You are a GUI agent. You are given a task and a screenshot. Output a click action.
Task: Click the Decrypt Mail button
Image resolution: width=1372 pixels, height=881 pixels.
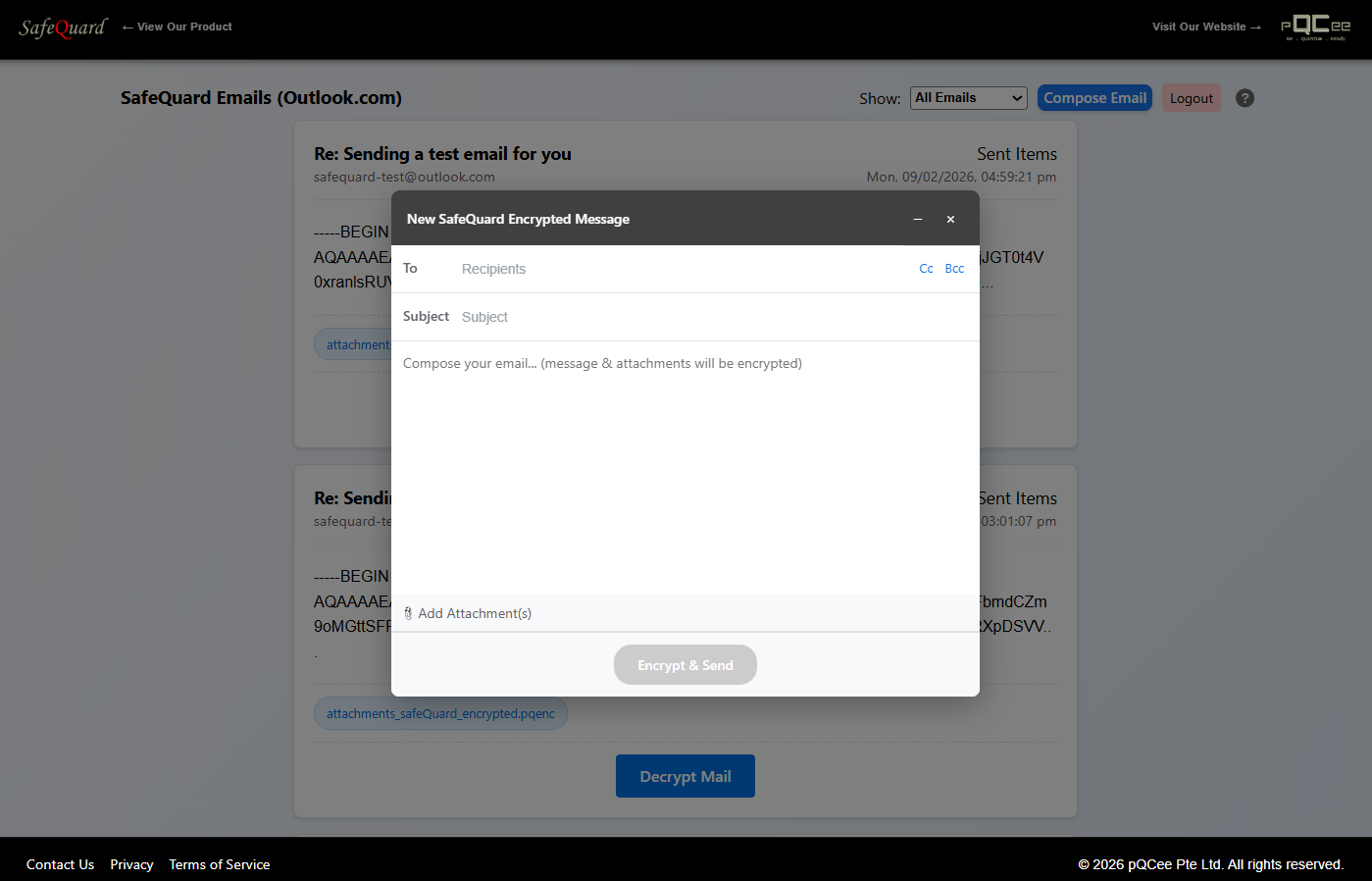[685, 776]
